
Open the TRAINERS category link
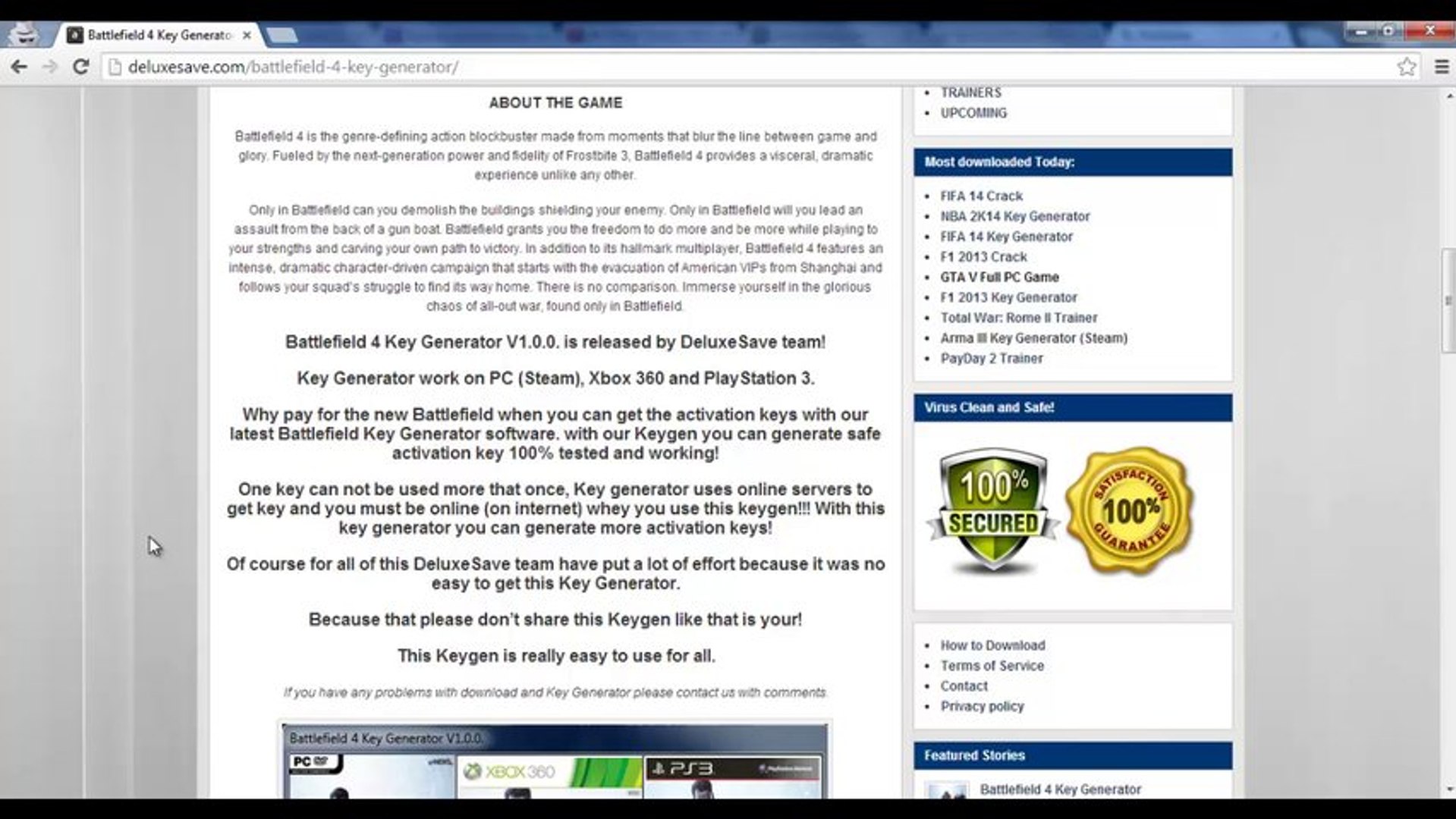(970, 93)
